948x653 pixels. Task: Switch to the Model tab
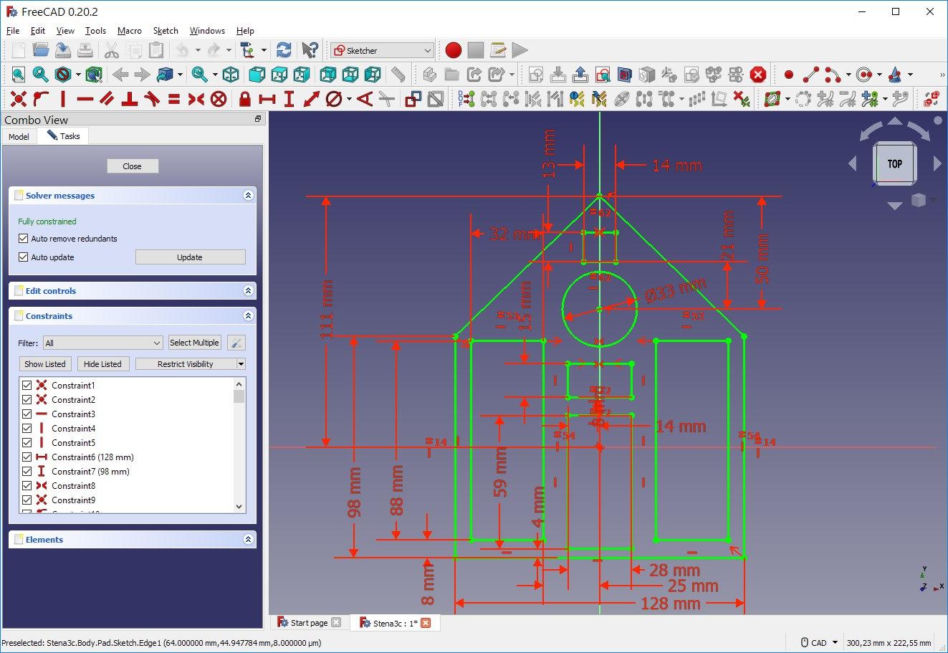(19, 137)
